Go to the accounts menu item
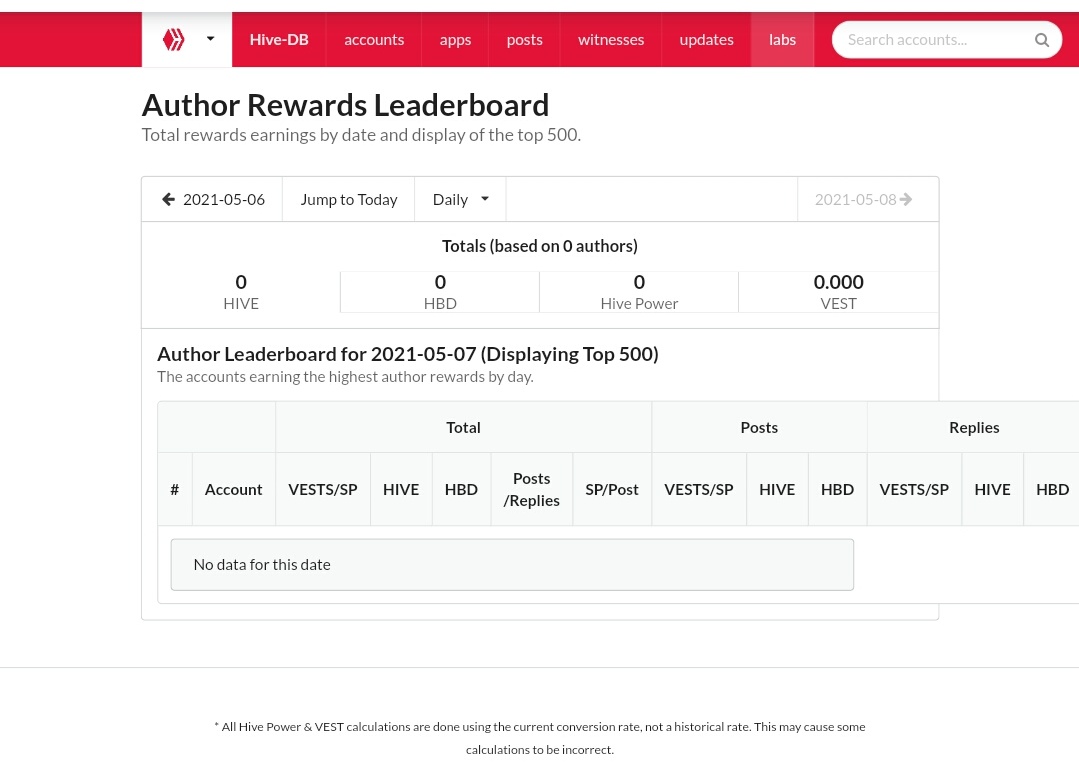The image size is (1079, 774). point(374,39)
